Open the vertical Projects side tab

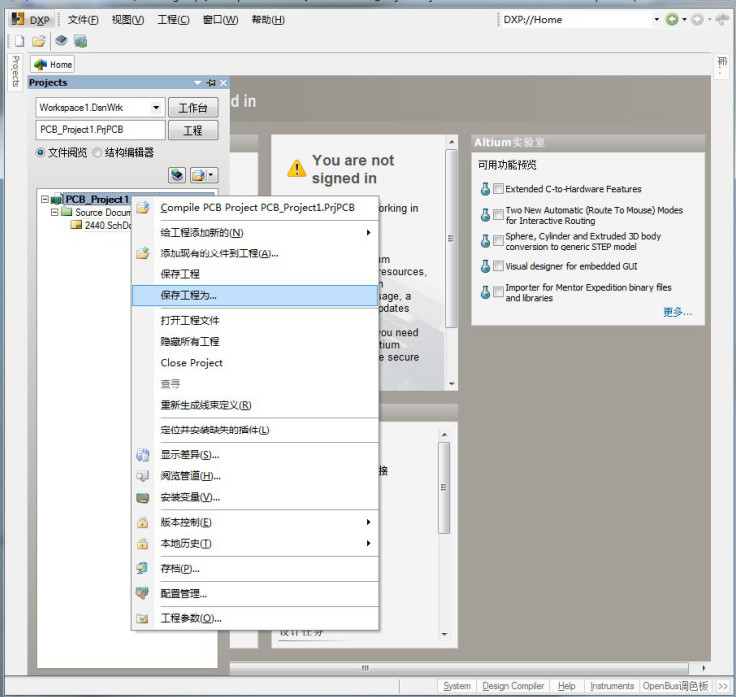[15, 72]
